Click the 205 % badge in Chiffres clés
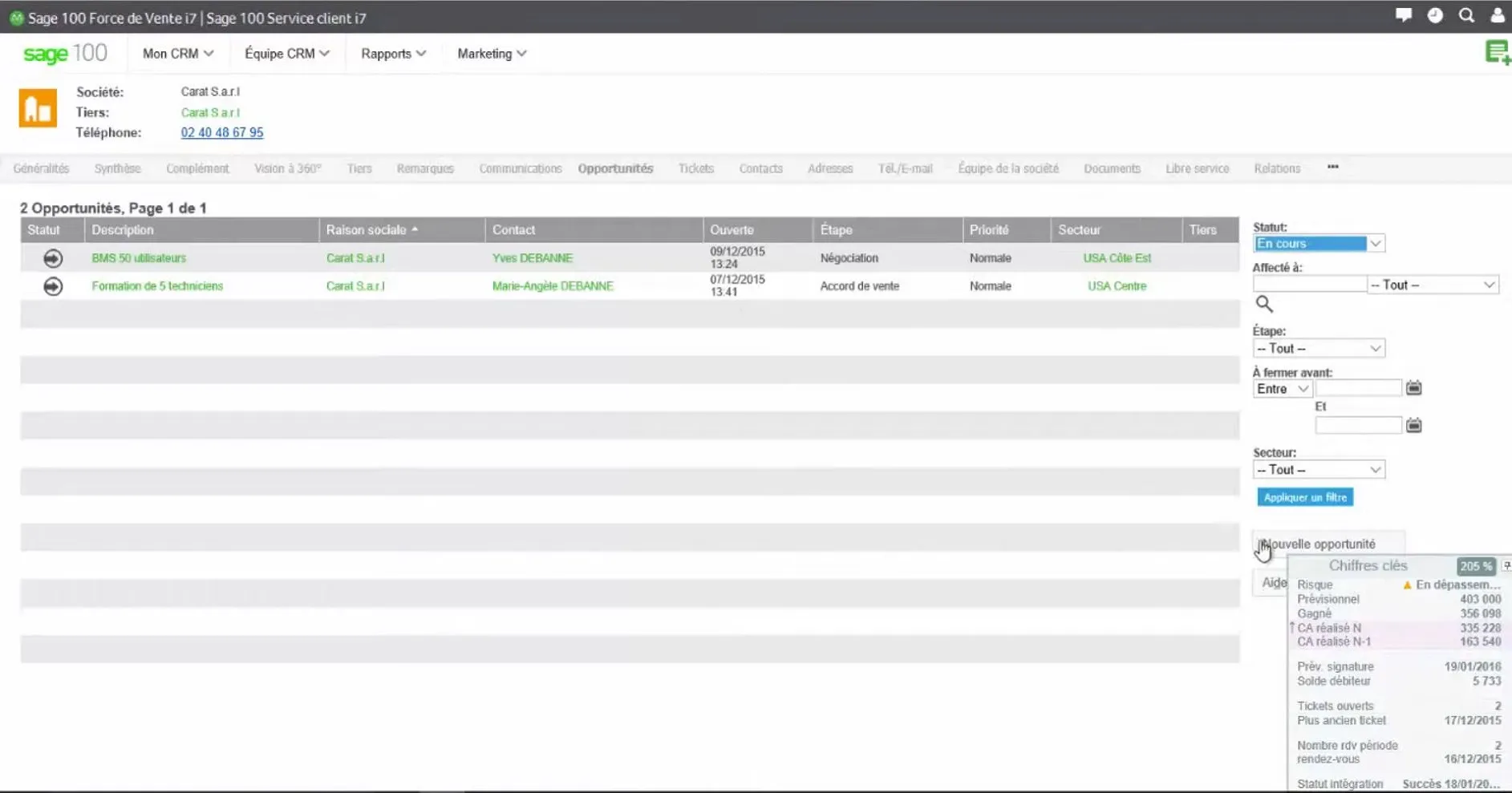 [x=1476, y=566]
